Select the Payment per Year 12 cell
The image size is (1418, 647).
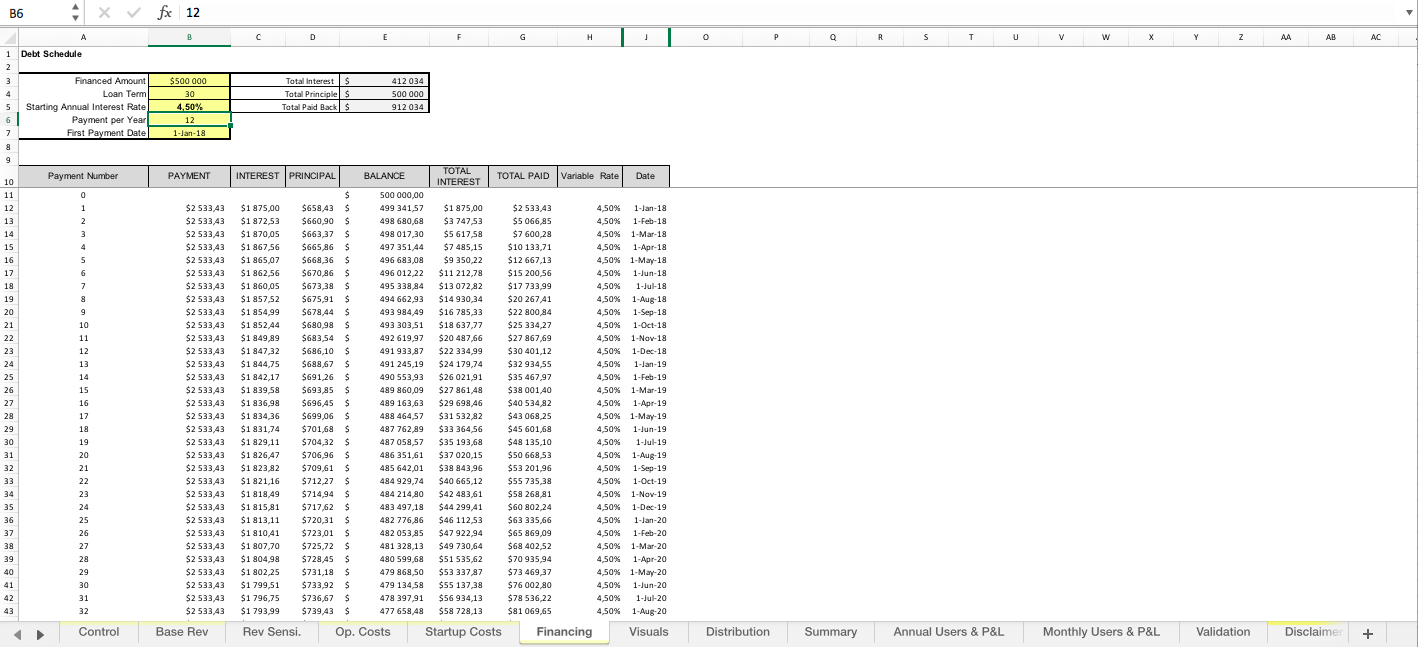pos(189,120)
